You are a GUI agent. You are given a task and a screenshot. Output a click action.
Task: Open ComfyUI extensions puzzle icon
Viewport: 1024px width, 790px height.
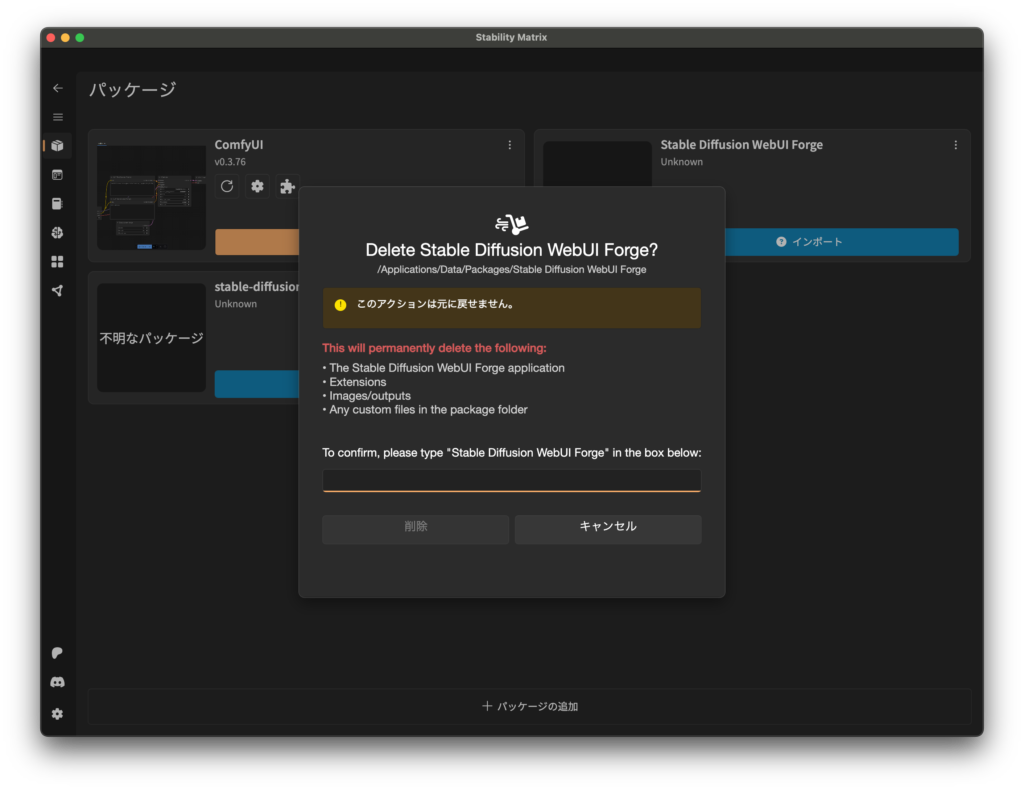pos(287,186)
